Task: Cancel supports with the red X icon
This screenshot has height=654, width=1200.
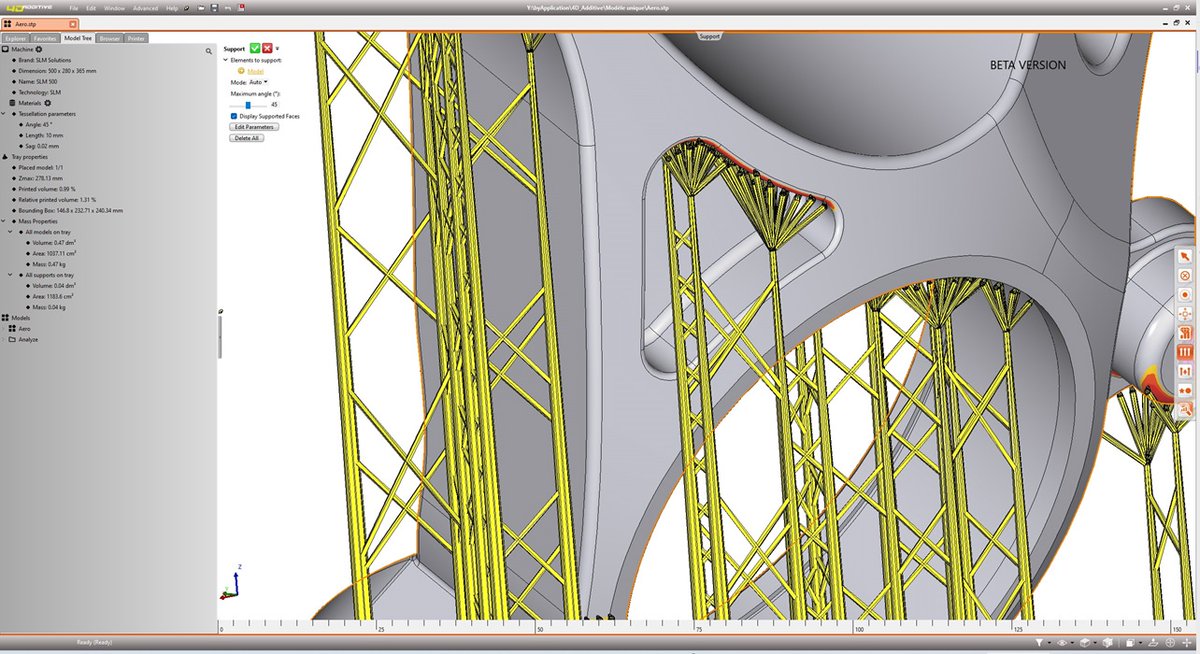Action: tap(266, 48)
